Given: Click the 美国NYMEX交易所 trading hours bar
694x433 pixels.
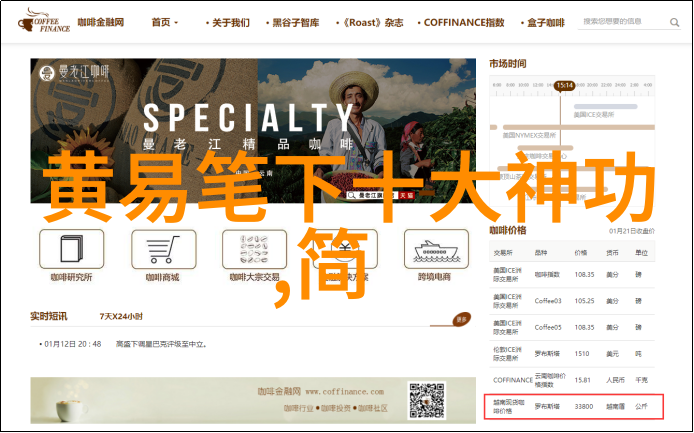Looking at the screenshot, I should click(578, 128).
